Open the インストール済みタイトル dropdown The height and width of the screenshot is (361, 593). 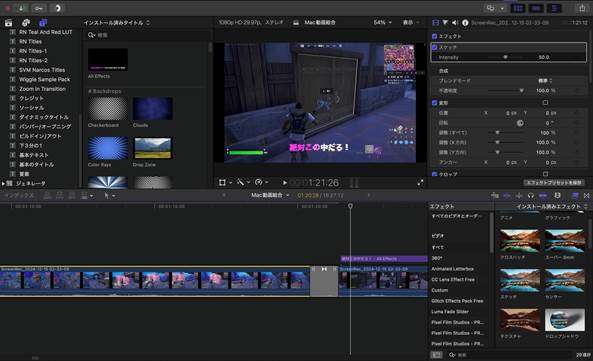coord(117,23)
